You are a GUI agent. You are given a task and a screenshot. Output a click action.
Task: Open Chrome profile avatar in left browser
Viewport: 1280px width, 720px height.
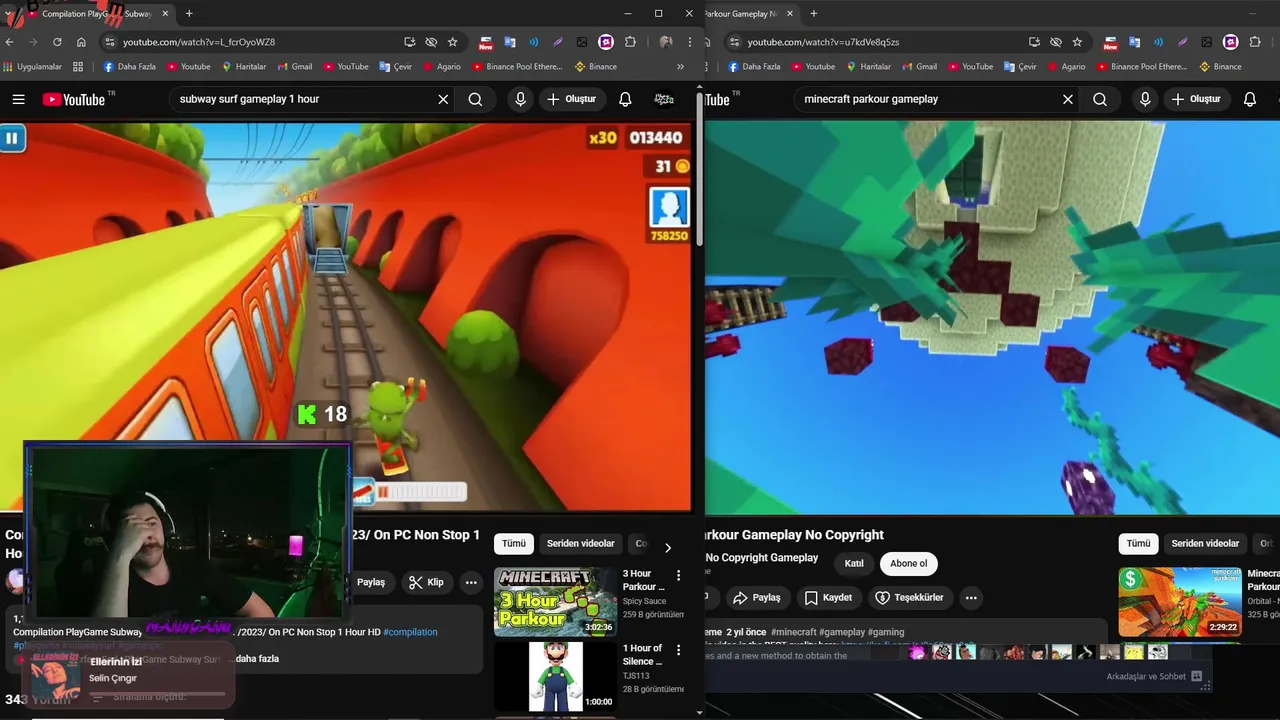tap(666, 42)
